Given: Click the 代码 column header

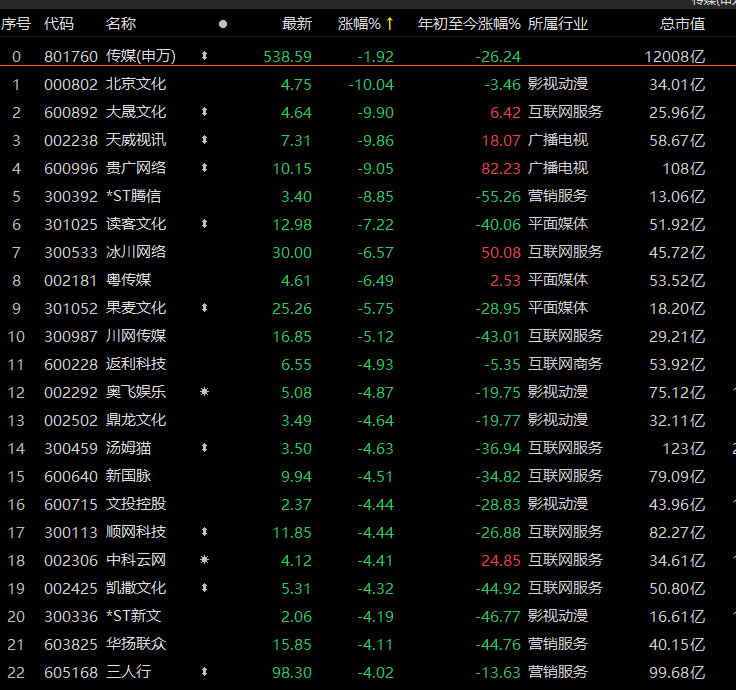Looking at the screenshot, I should [59, 23].
